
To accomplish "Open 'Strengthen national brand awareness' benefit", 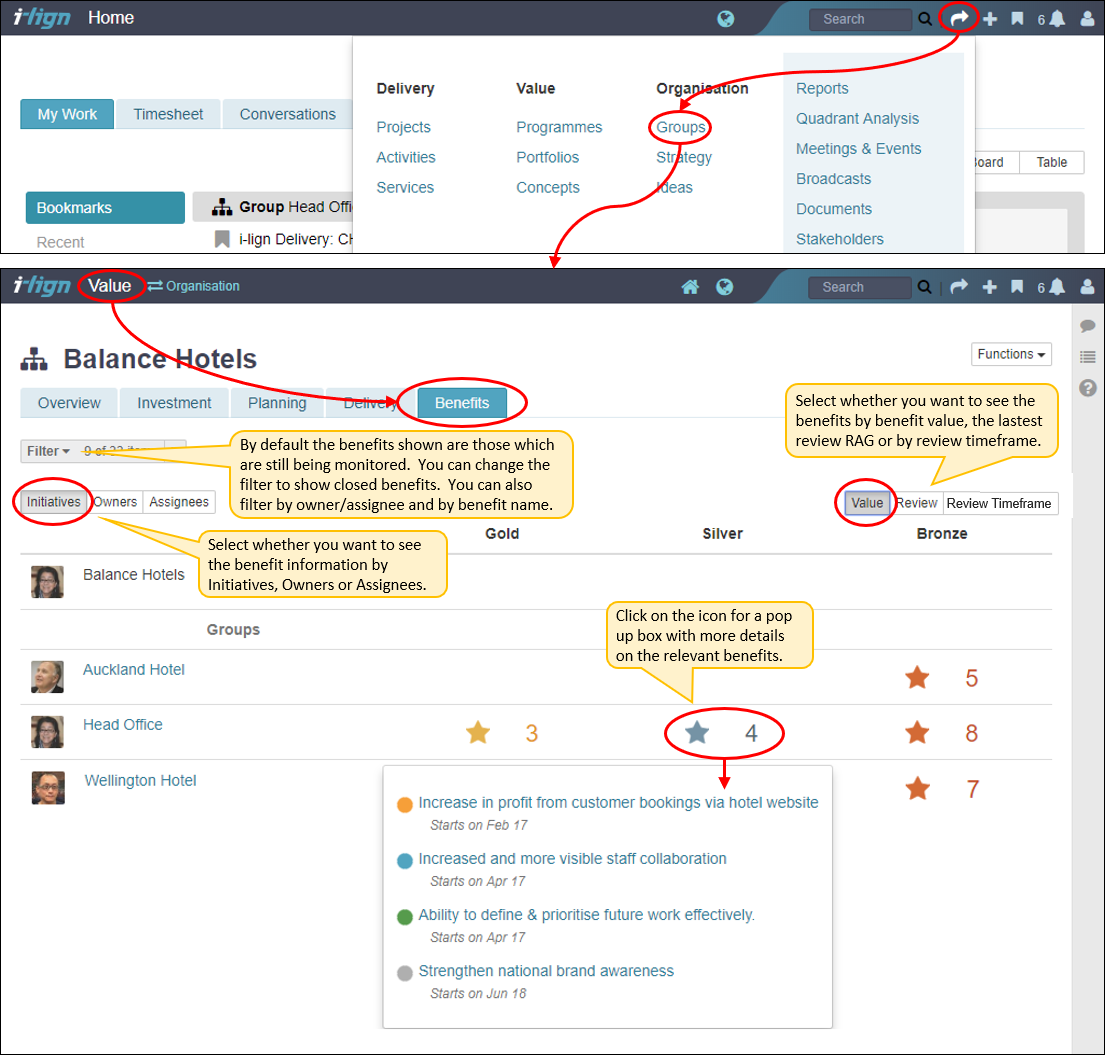I will click(x=546, y=970).
